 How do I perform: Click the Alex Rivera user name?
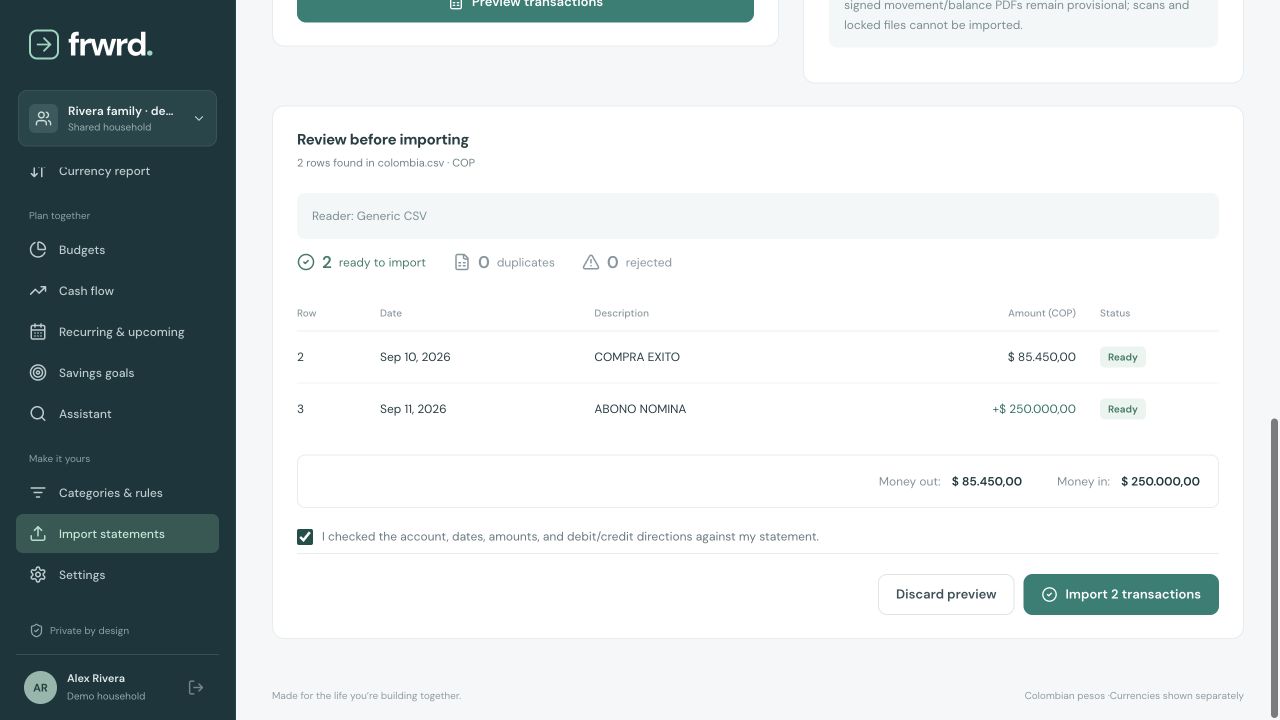(96, 678)
